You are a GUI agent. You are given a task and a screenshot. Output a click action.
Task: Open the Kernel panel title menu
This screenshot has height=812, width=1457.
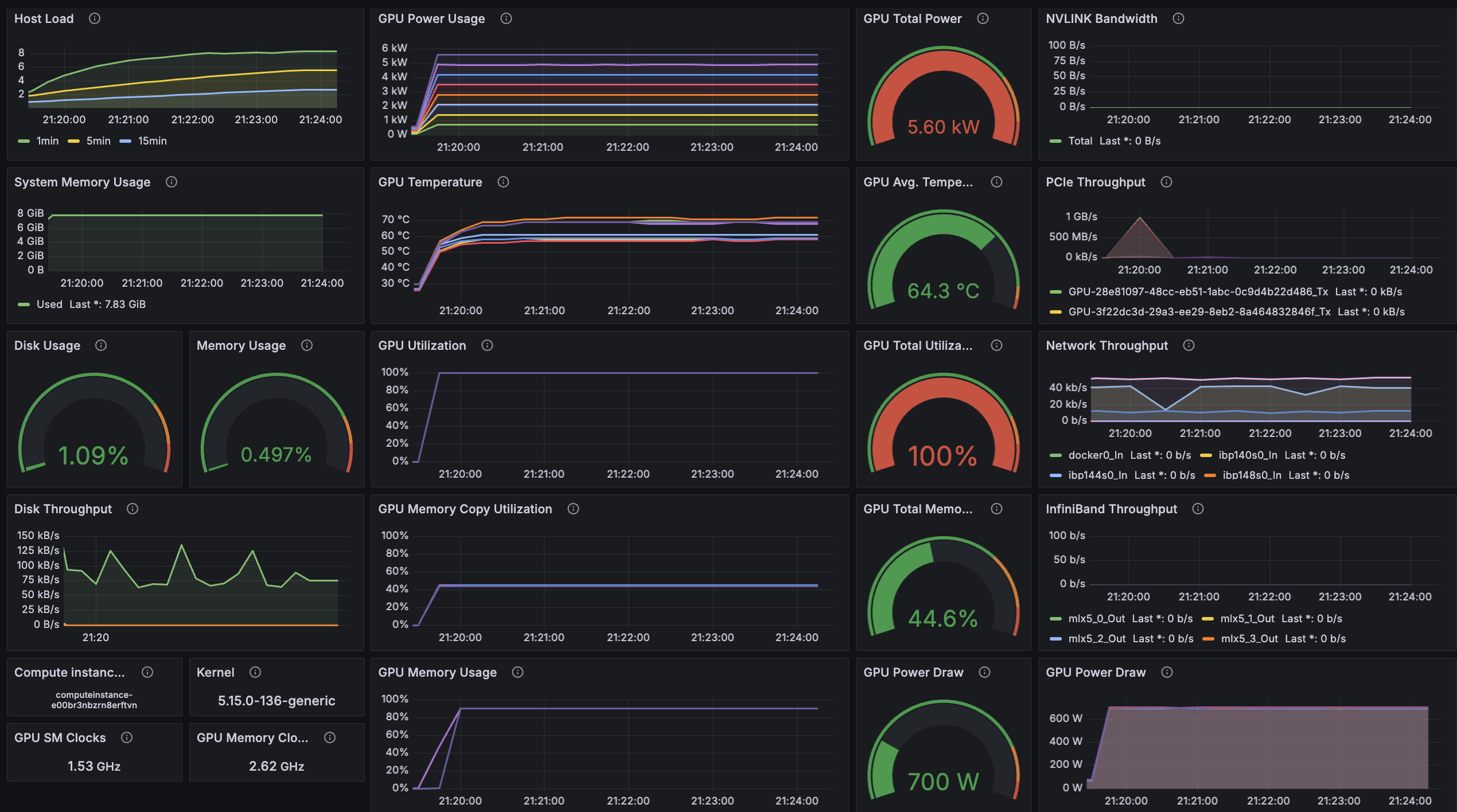point(216,672)
